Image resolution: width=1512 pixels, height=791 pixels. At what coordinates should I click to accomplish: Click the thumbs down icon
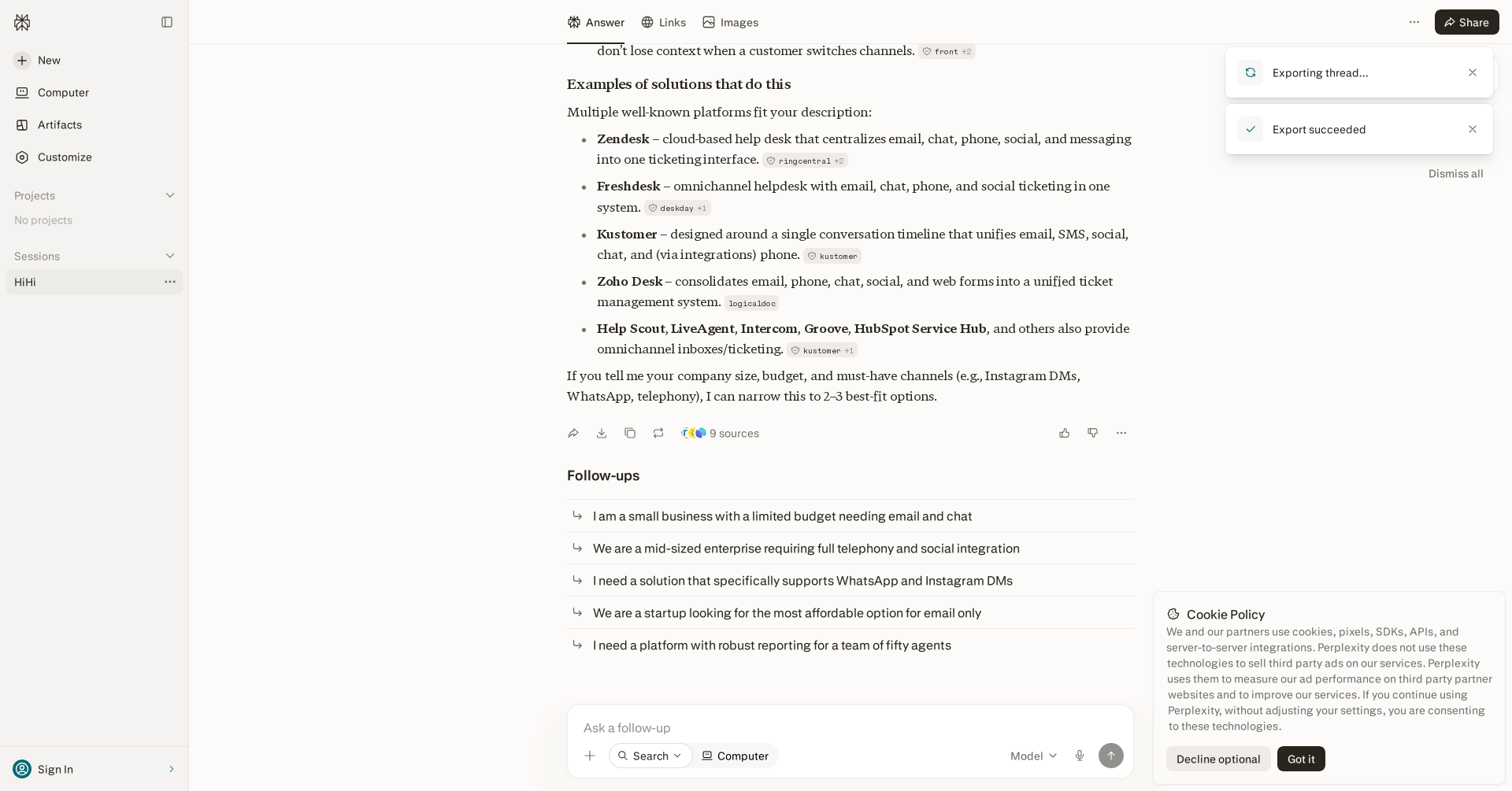1093,433
